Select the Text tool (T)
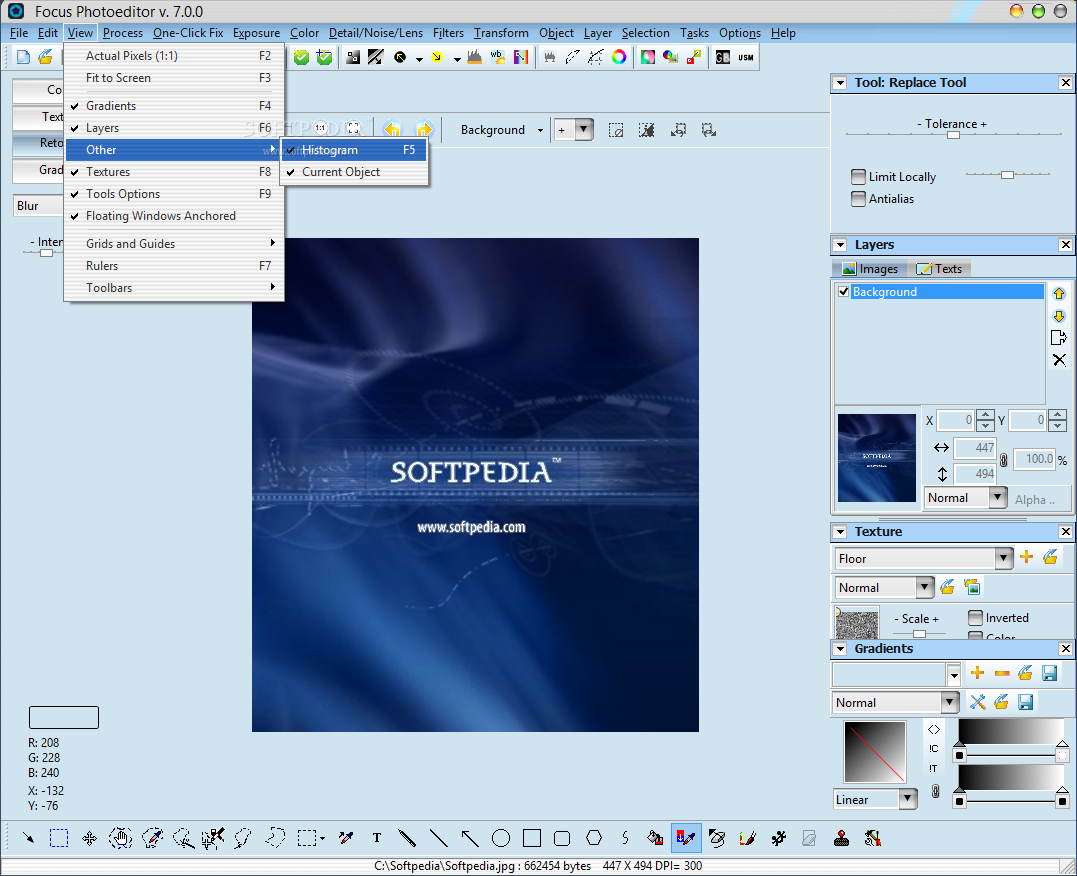The height and width of the screenshot is (876, 1077). click(x=376, y=838)
